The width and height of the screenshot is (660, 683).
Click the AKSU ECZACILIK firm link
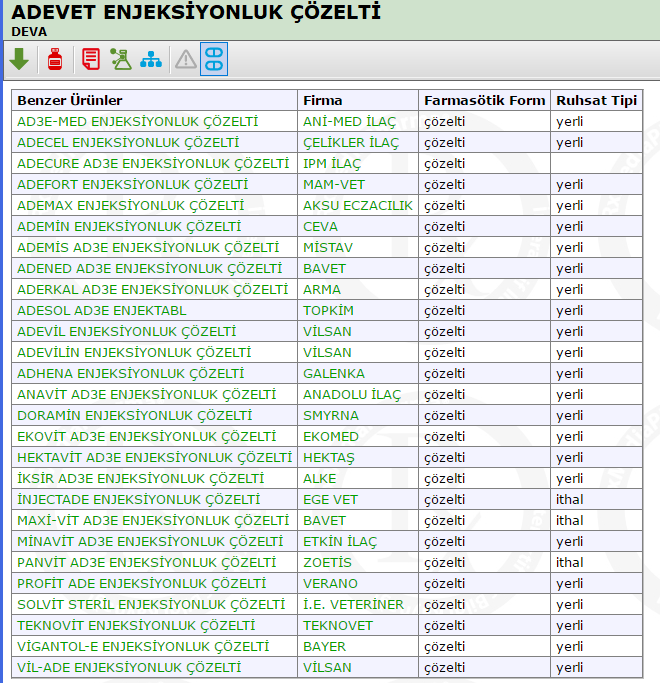(357, 205)
